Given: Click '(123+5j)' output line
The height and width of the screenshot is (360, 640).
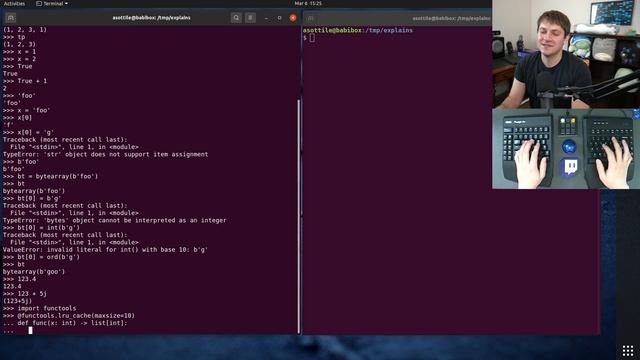Looking at the screenshot, I should [17, 301].
